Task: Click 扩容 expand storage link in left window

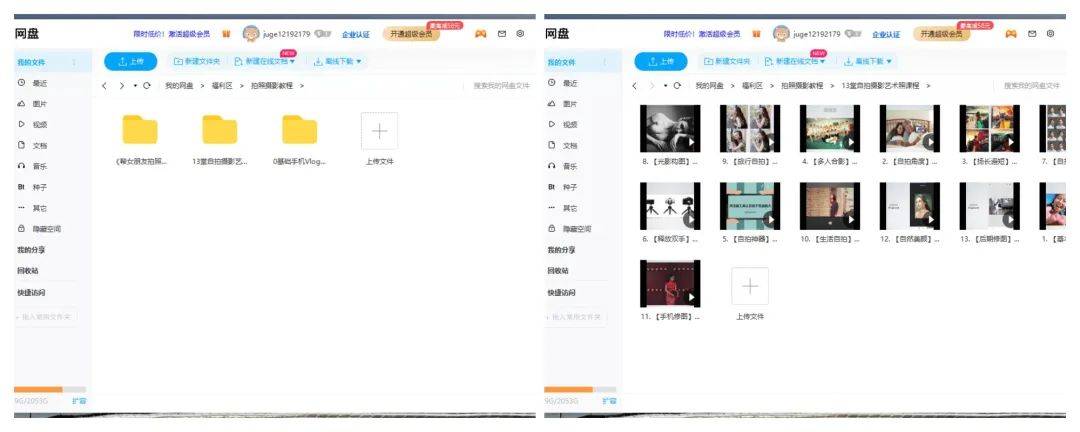Action: 79,400
